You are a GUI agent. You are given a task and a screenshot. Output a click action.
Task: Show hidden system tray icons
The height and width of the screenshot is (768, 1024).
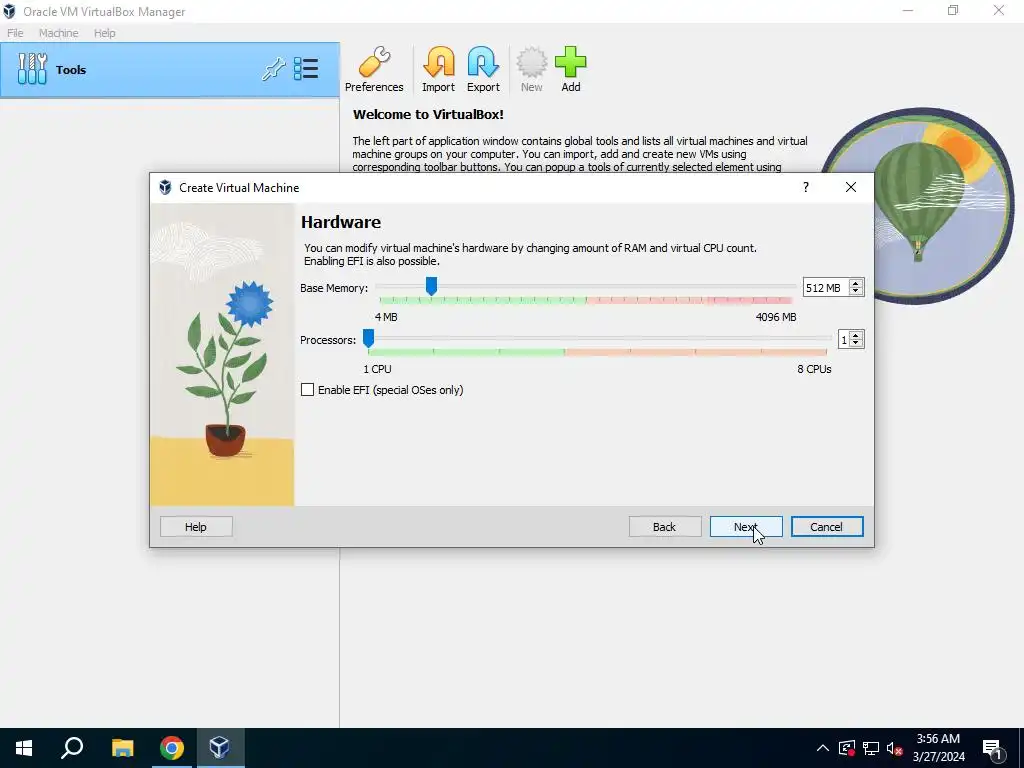[x=823, y=748]
